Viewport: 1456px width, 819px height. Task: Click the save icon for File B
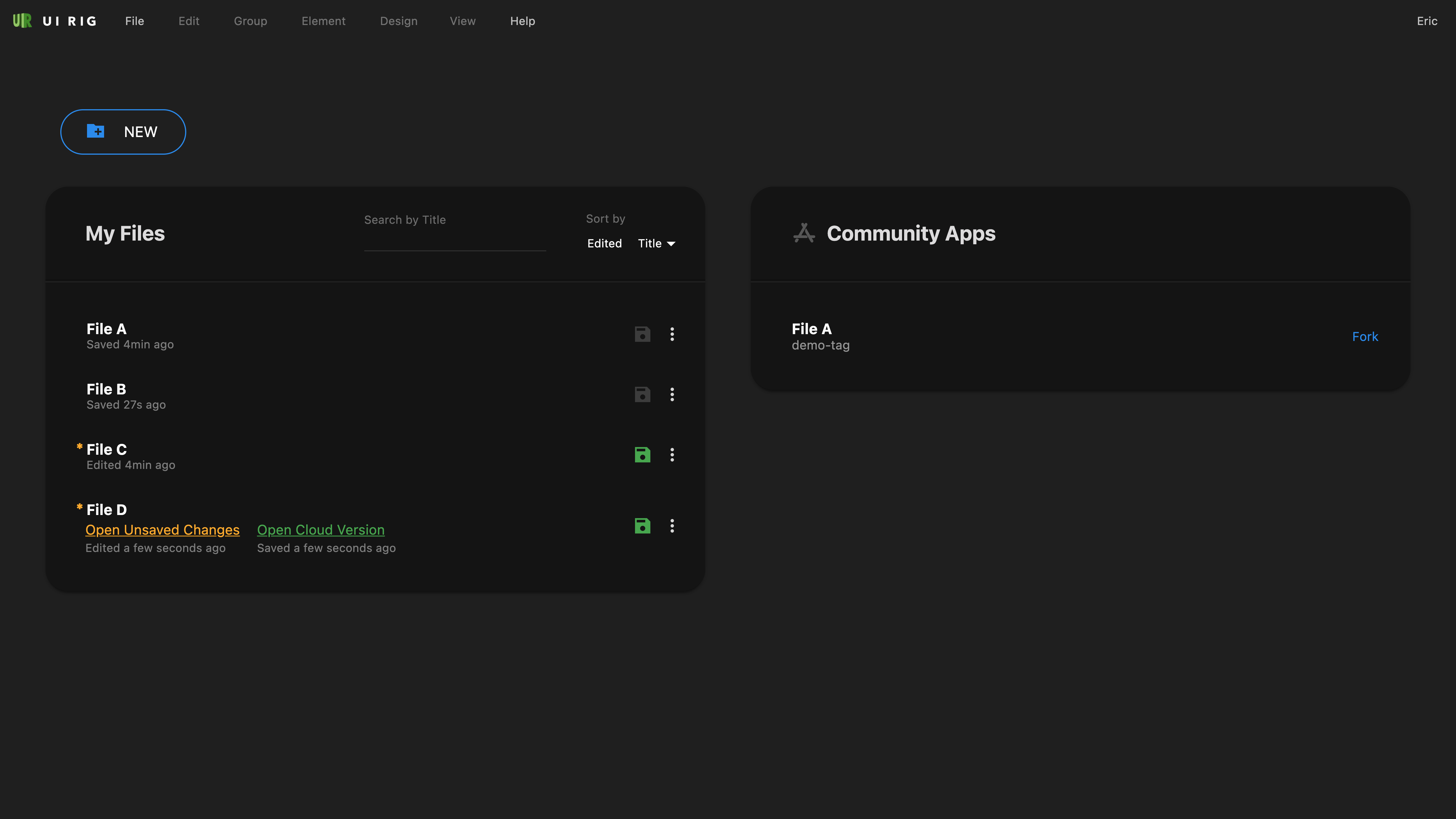click(x=643, y=394)
